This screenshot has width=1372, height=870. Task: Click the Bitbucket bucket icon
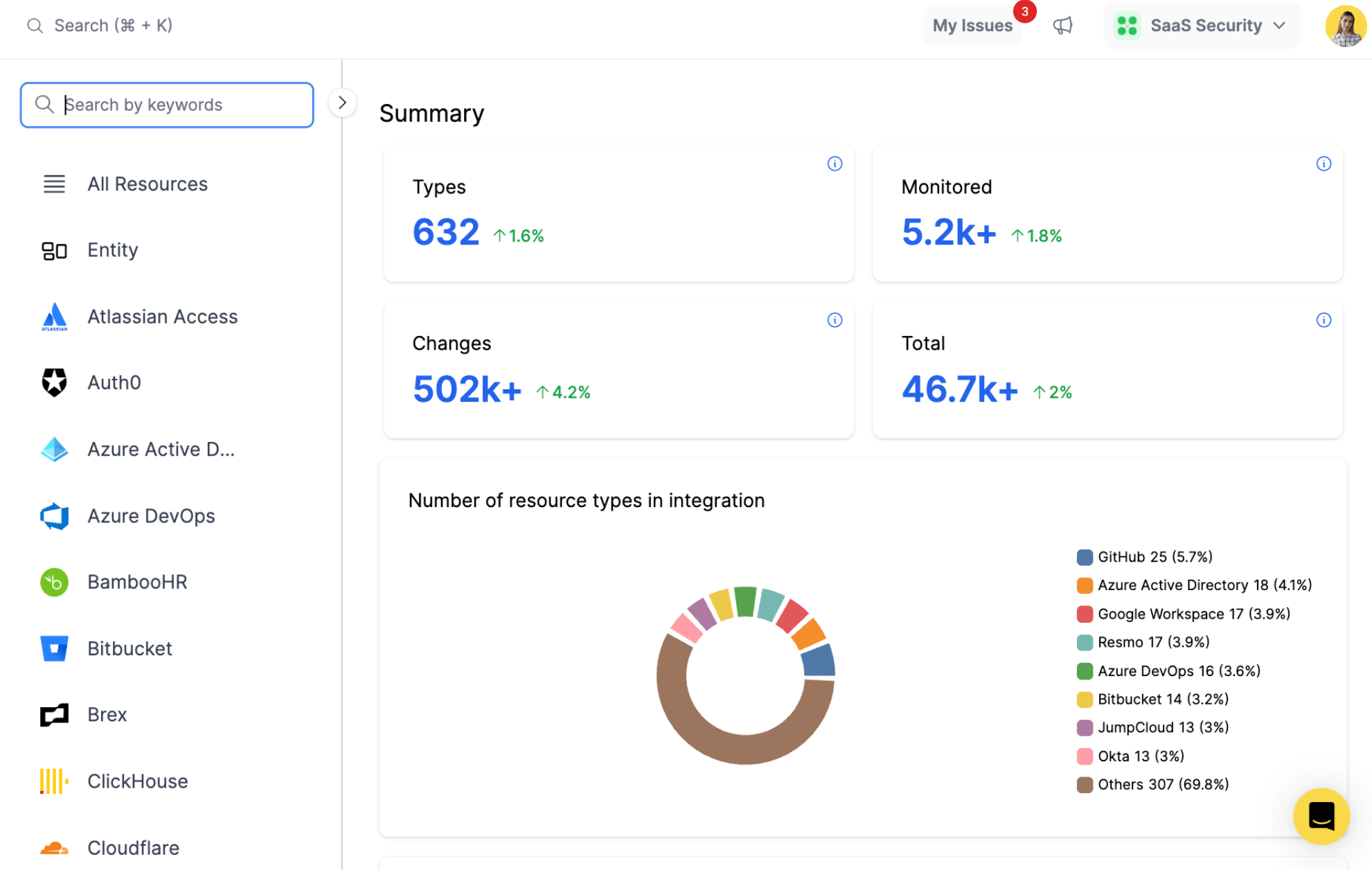(54, 648)
